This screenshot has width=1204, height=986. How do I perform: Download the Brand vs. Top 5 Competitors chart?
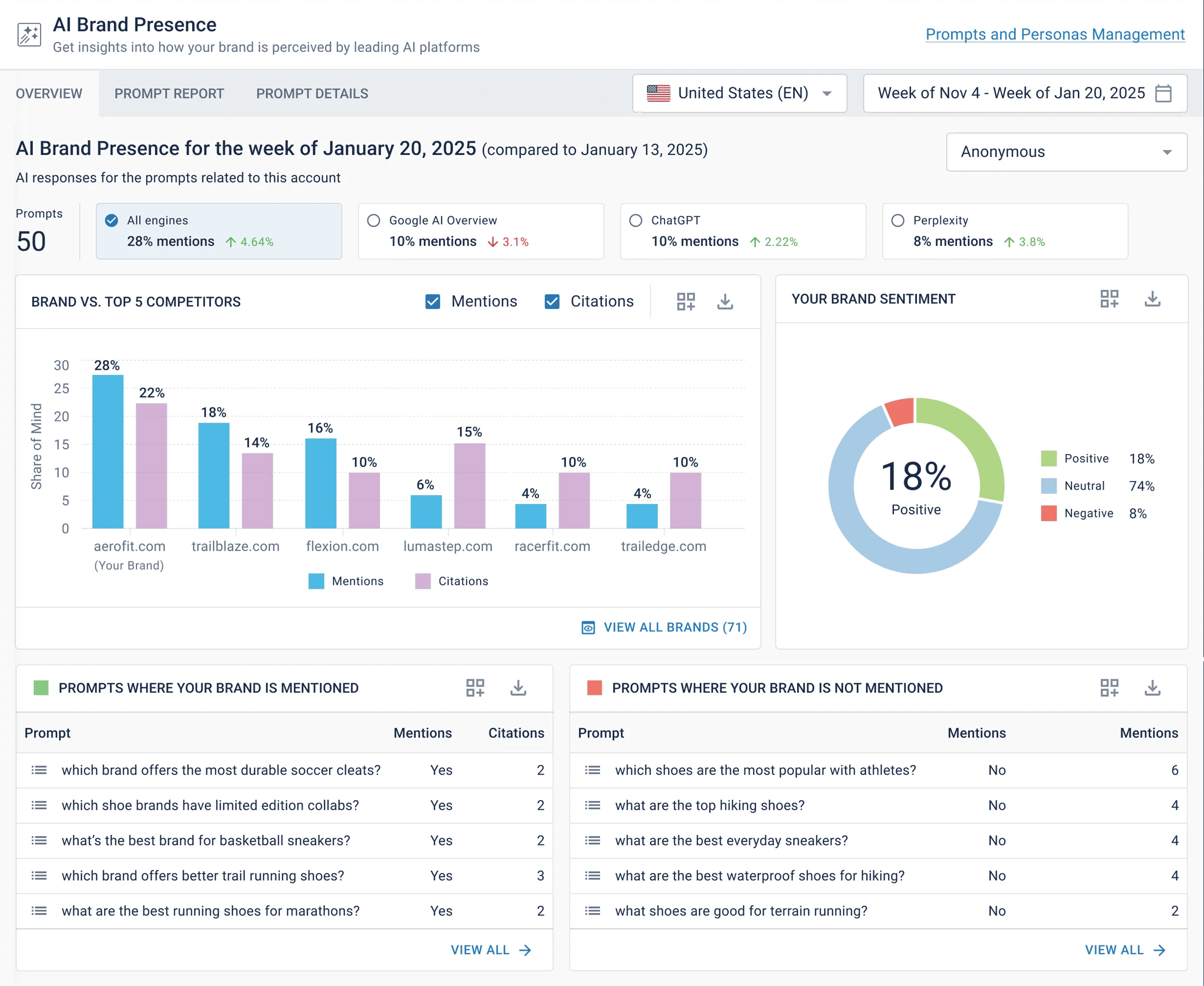click(725, 301)
